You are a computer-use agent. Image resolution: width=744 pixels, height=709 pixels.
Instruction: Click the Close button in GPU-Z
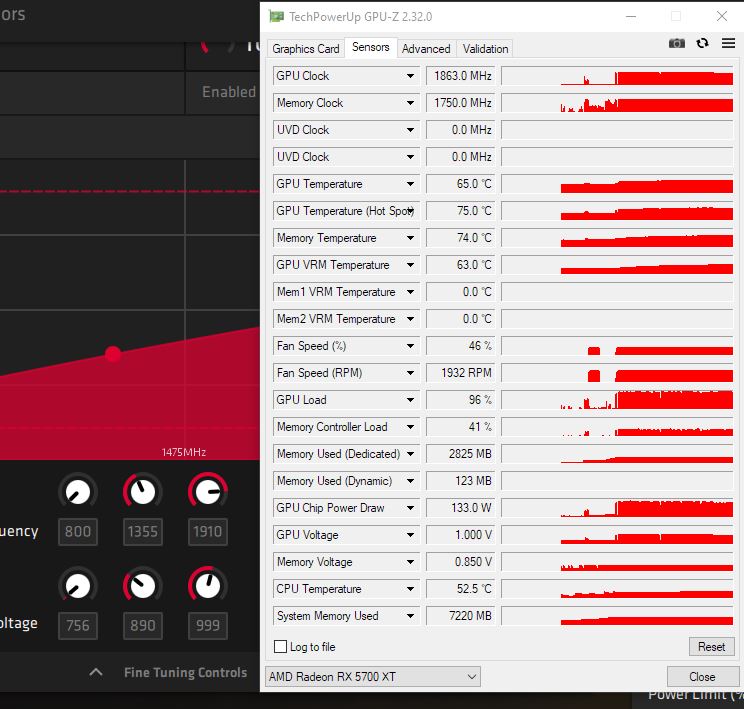(702, 676)
